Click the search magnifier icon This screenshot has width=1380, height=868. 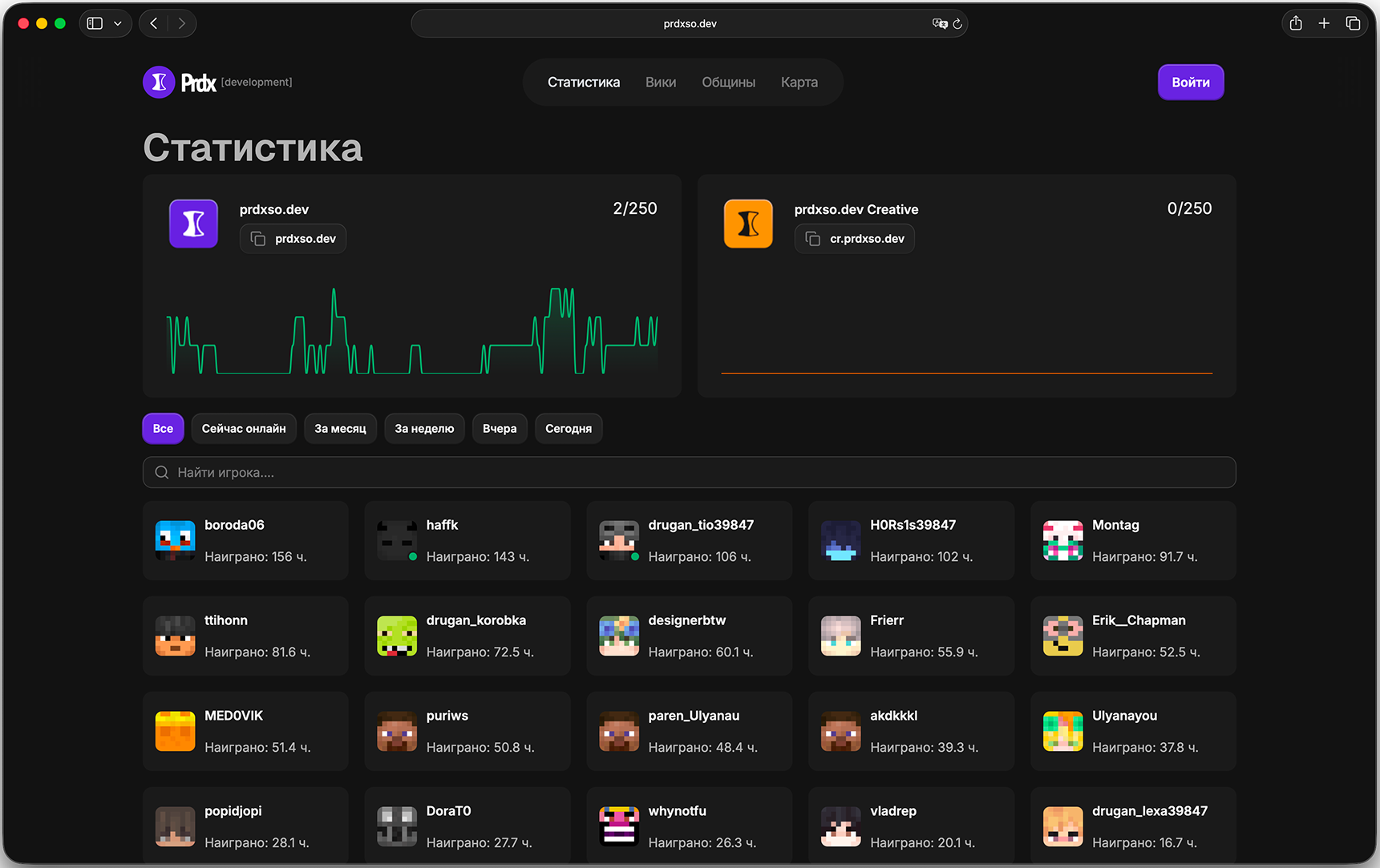(x=162, y=472)
